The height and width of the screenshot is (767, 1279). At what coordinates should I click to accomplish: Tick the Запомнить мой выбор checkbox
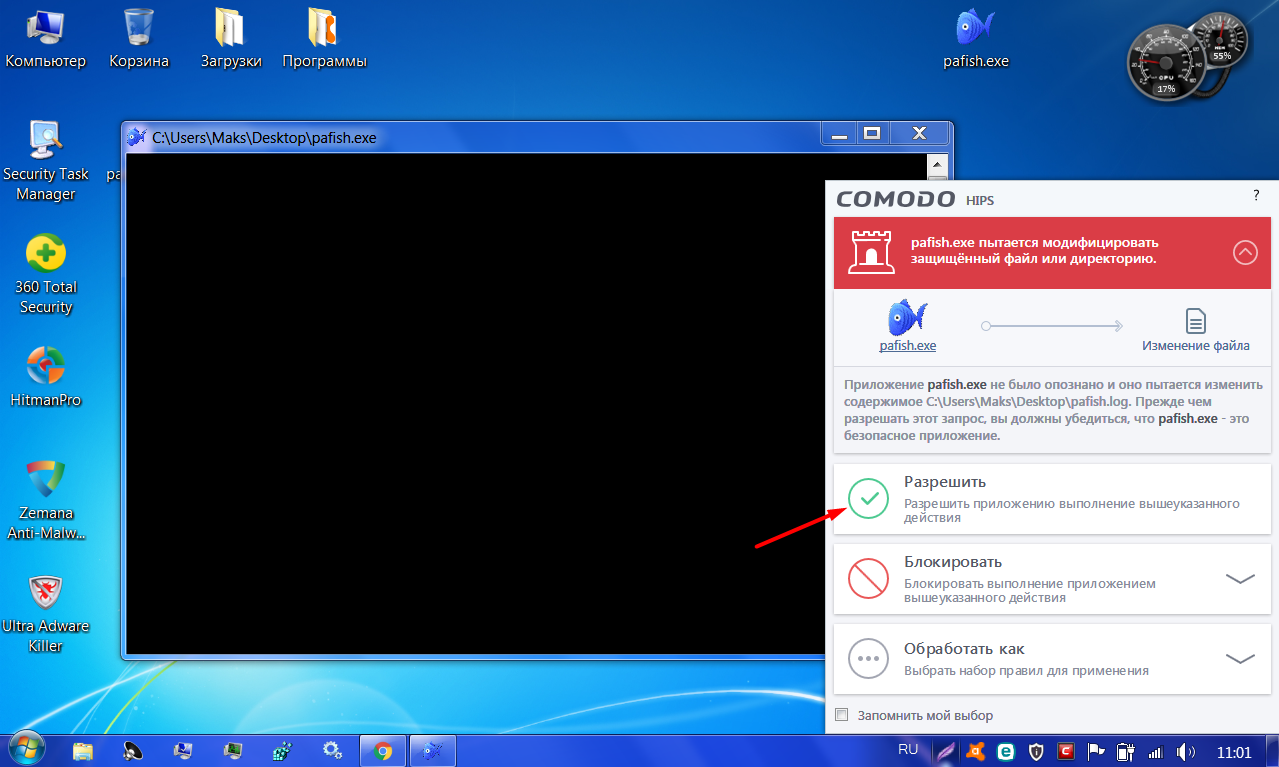click(841, 715)
